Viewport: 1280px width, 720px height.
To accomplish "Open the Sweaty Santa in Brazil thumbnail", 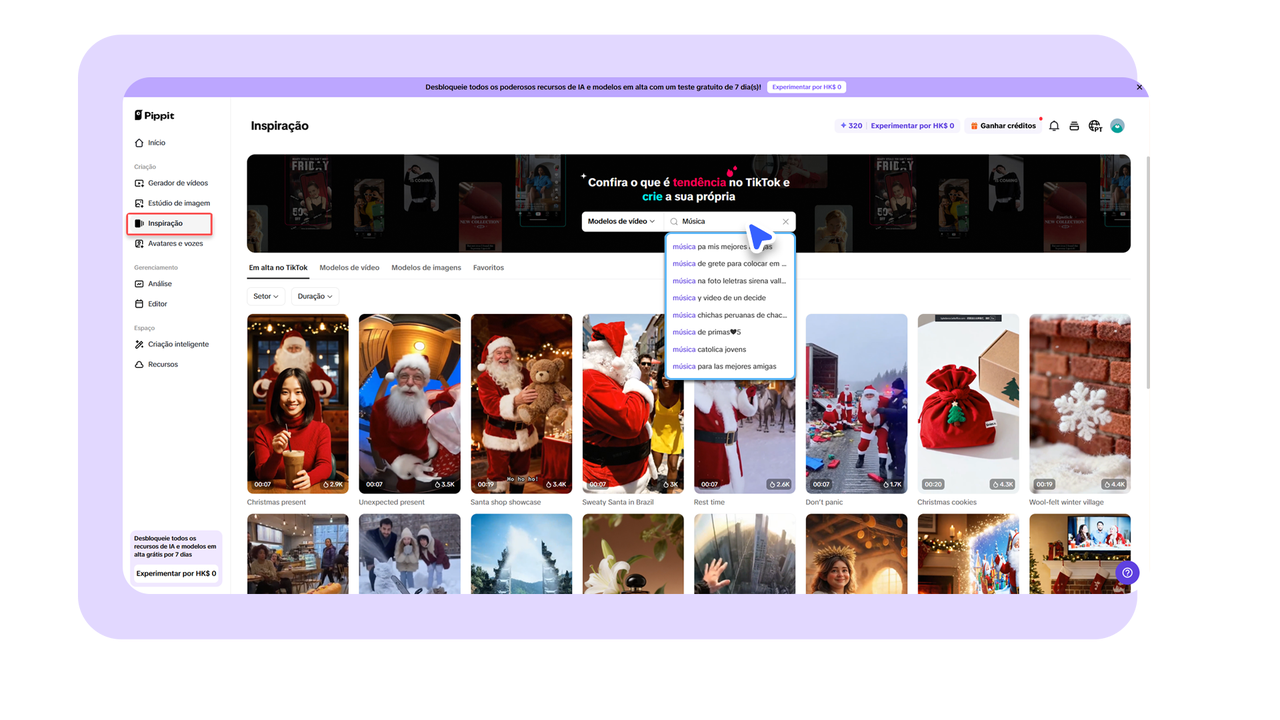I will click(x=633, y=404).
